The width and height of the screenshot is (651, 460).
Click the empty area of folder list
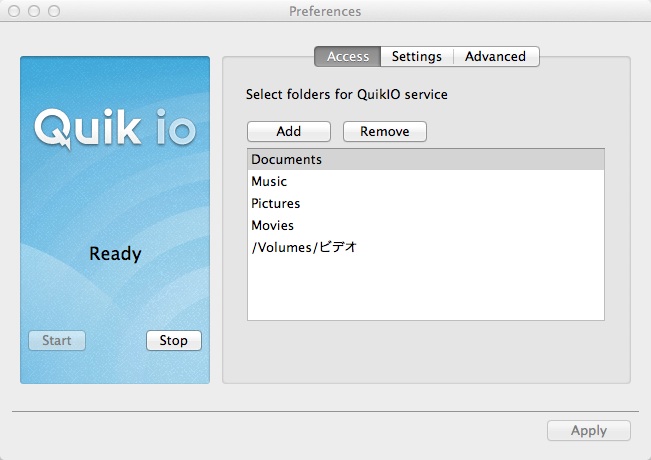425,290
